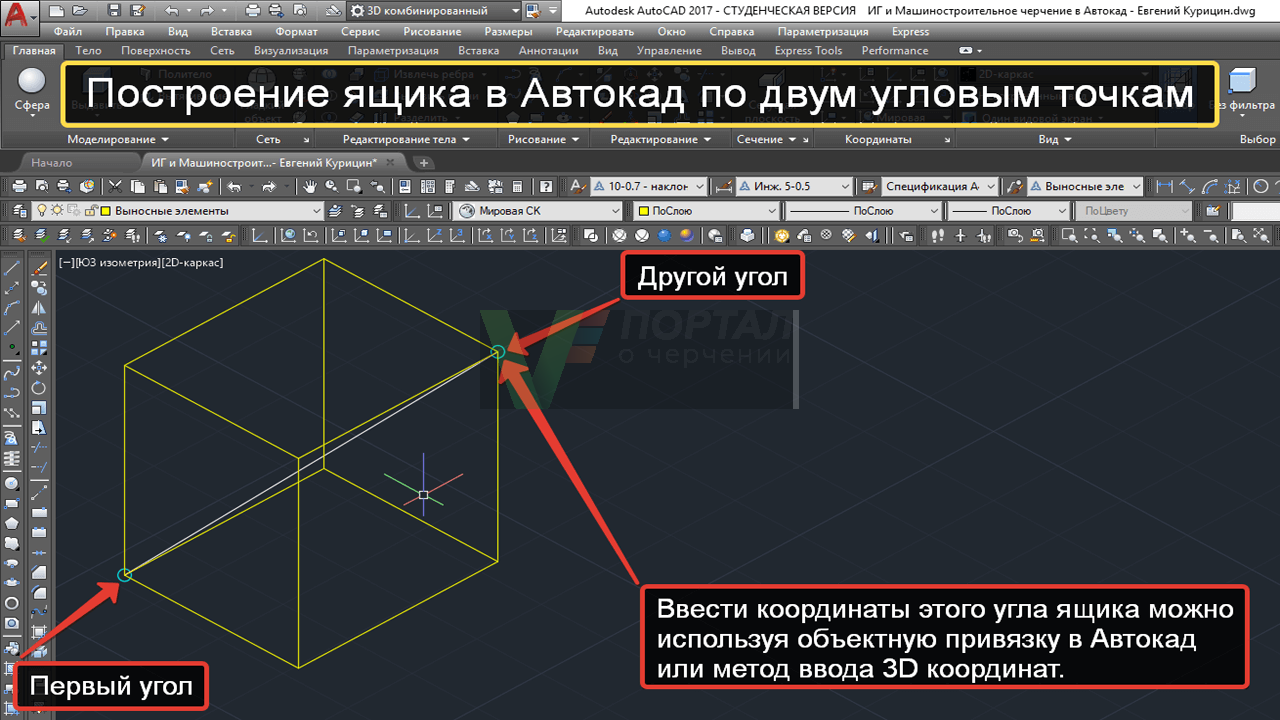Open the color control dropdown ПоСлою
Screen dimensions: 1280x720
[x=706, y=211]
